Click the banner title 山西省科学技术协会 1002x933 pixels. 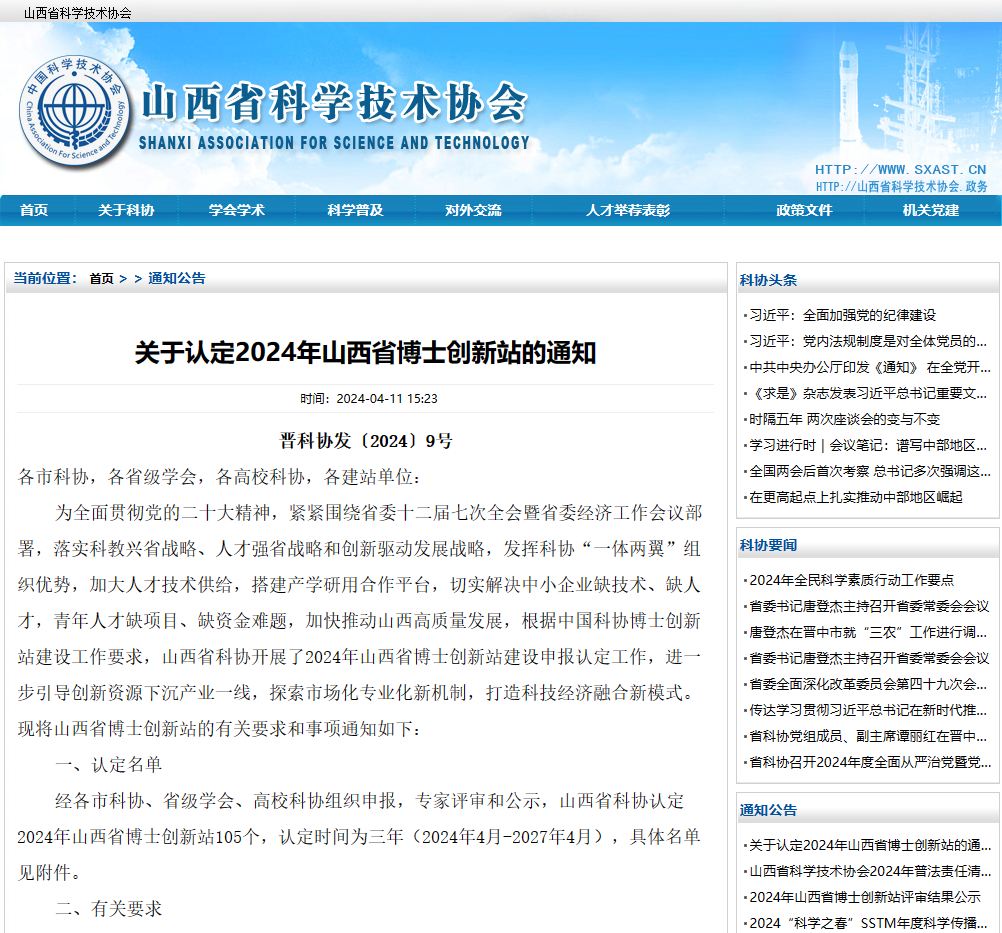[x=334, y=102]
